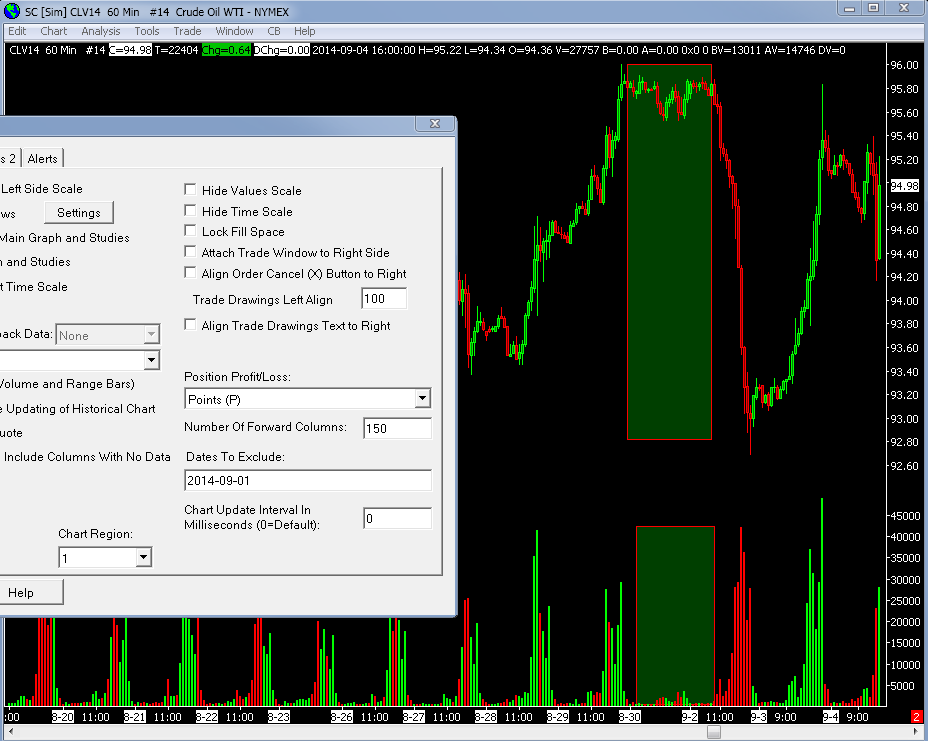The height and width of the screenshot is (741, 928).
Task: Toggle Lock Fill Space checkbox
Action: (190, 231)
